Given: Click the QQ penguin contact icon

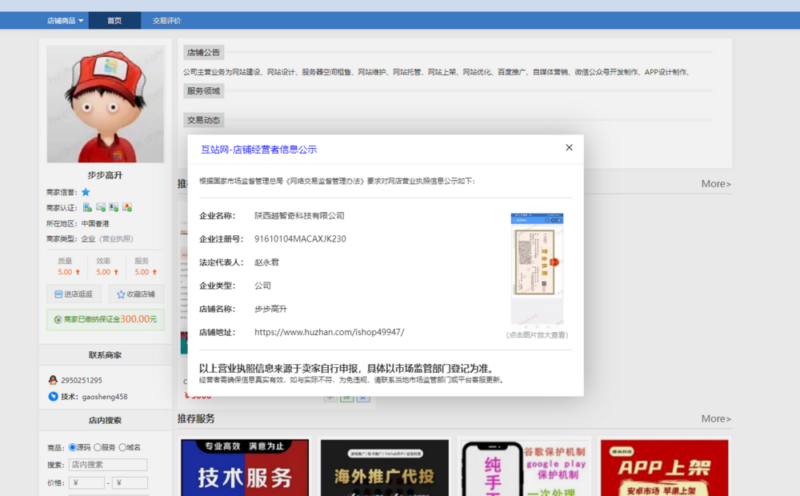Looking at the screenshot, I should point(53,380).
